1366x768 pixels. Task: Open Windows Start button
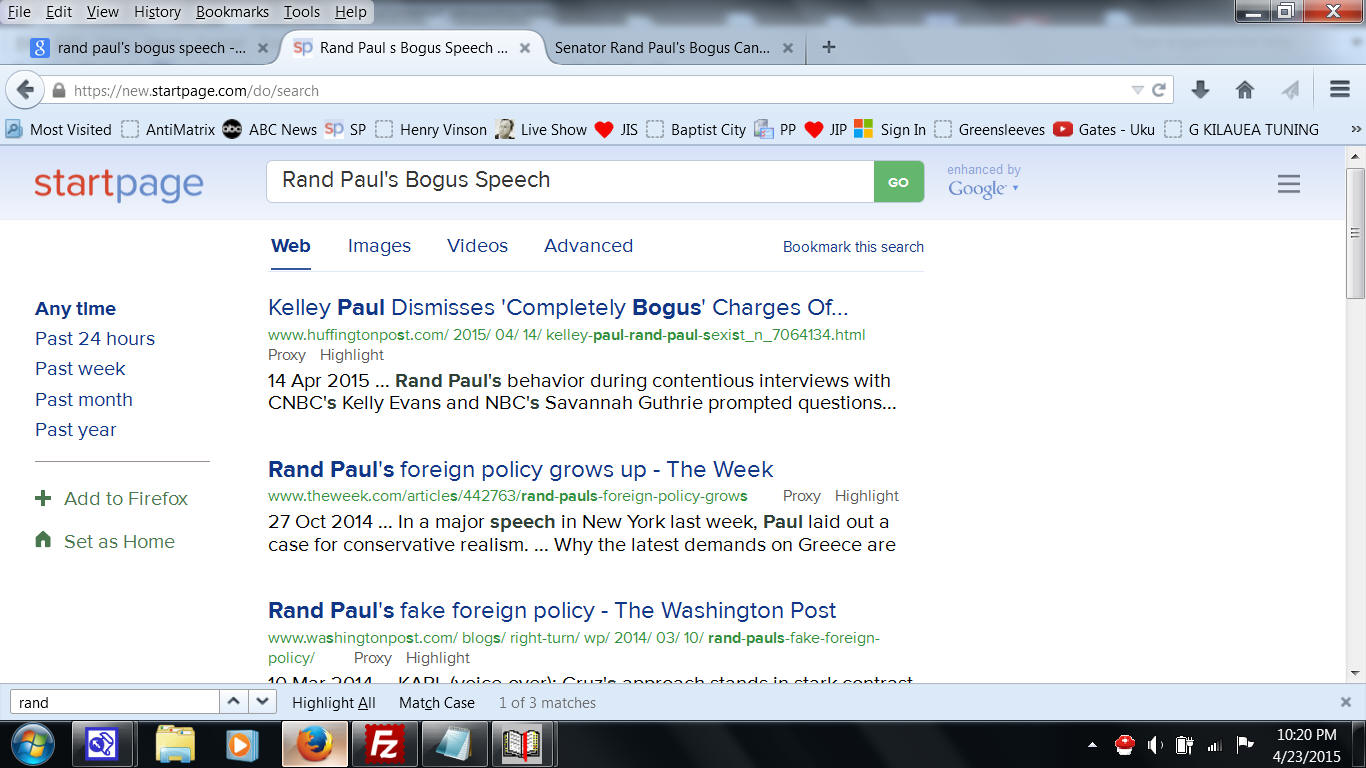click(x=33, y=744)
